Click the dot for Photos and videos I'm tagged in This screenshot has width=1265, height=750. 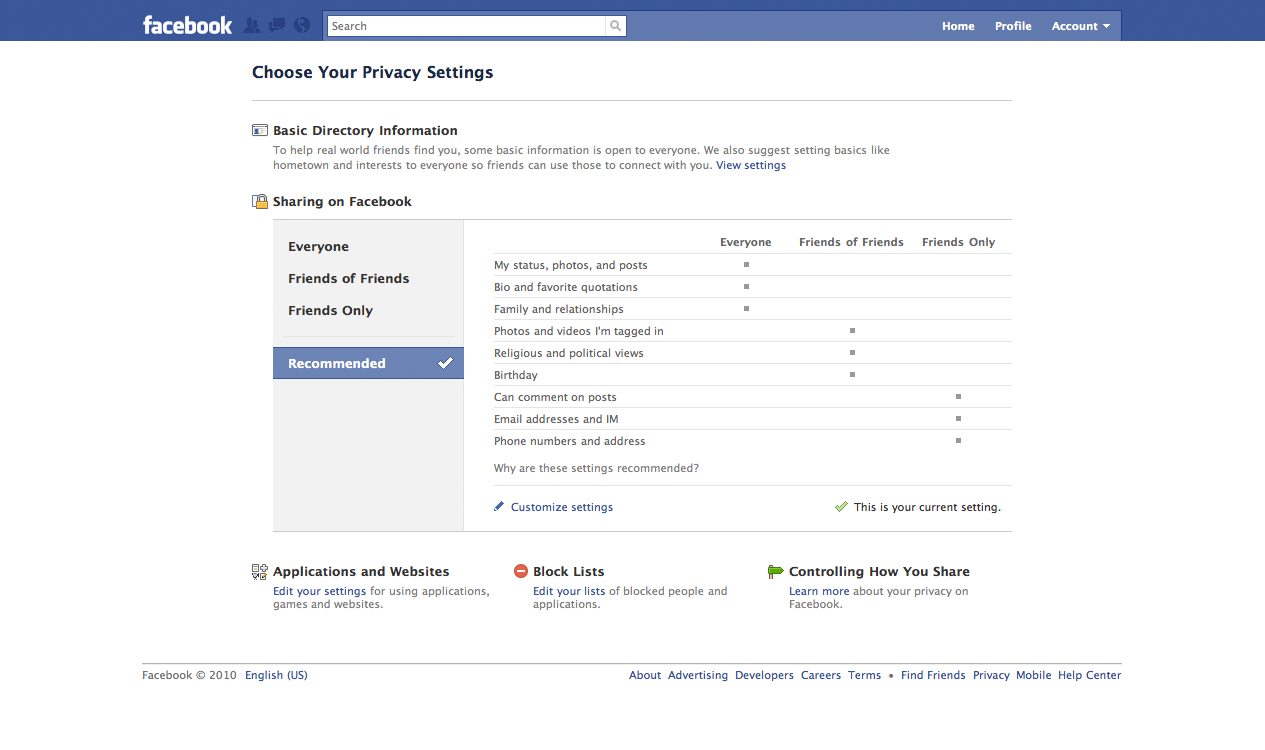[852, 331]
